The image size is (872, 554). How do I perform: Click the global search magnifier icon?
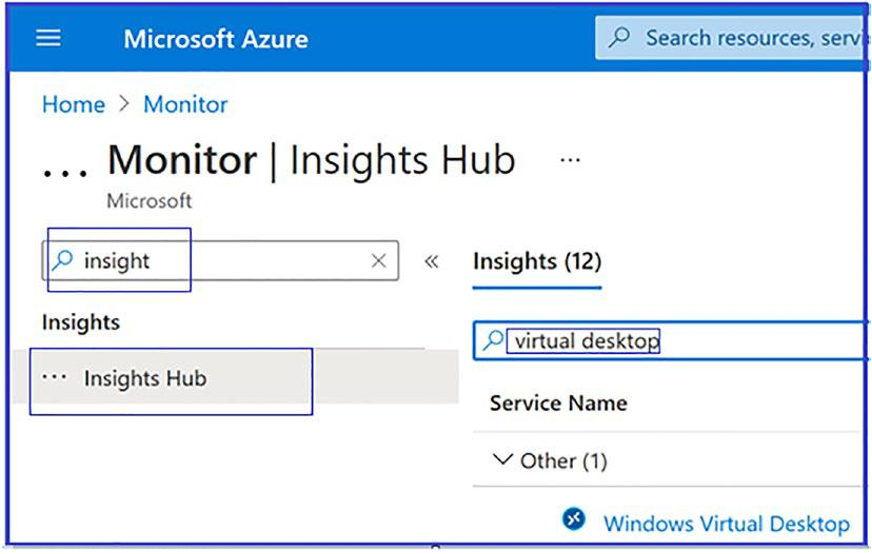619,37
